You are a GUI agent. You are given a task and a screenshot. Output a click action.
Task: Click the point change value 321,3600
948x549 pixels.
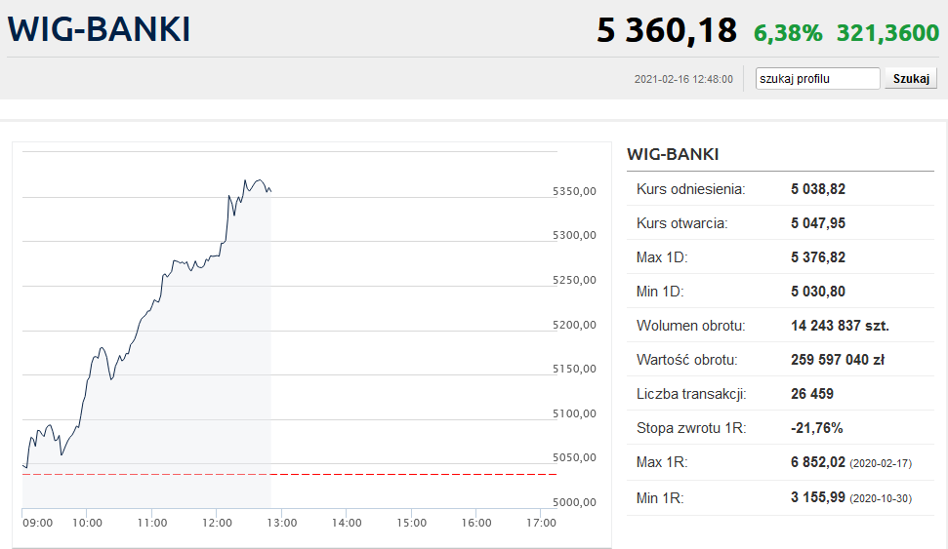coord(888,33)
